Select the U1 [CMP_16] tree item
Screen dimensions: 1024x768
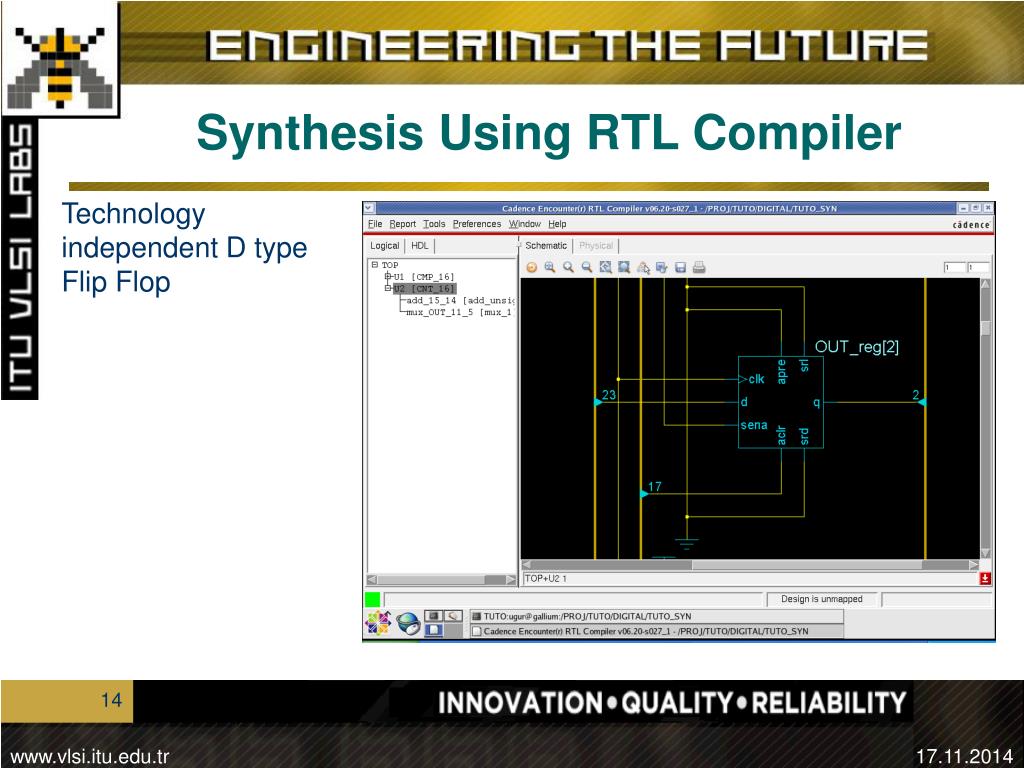(x=424, y=277)
